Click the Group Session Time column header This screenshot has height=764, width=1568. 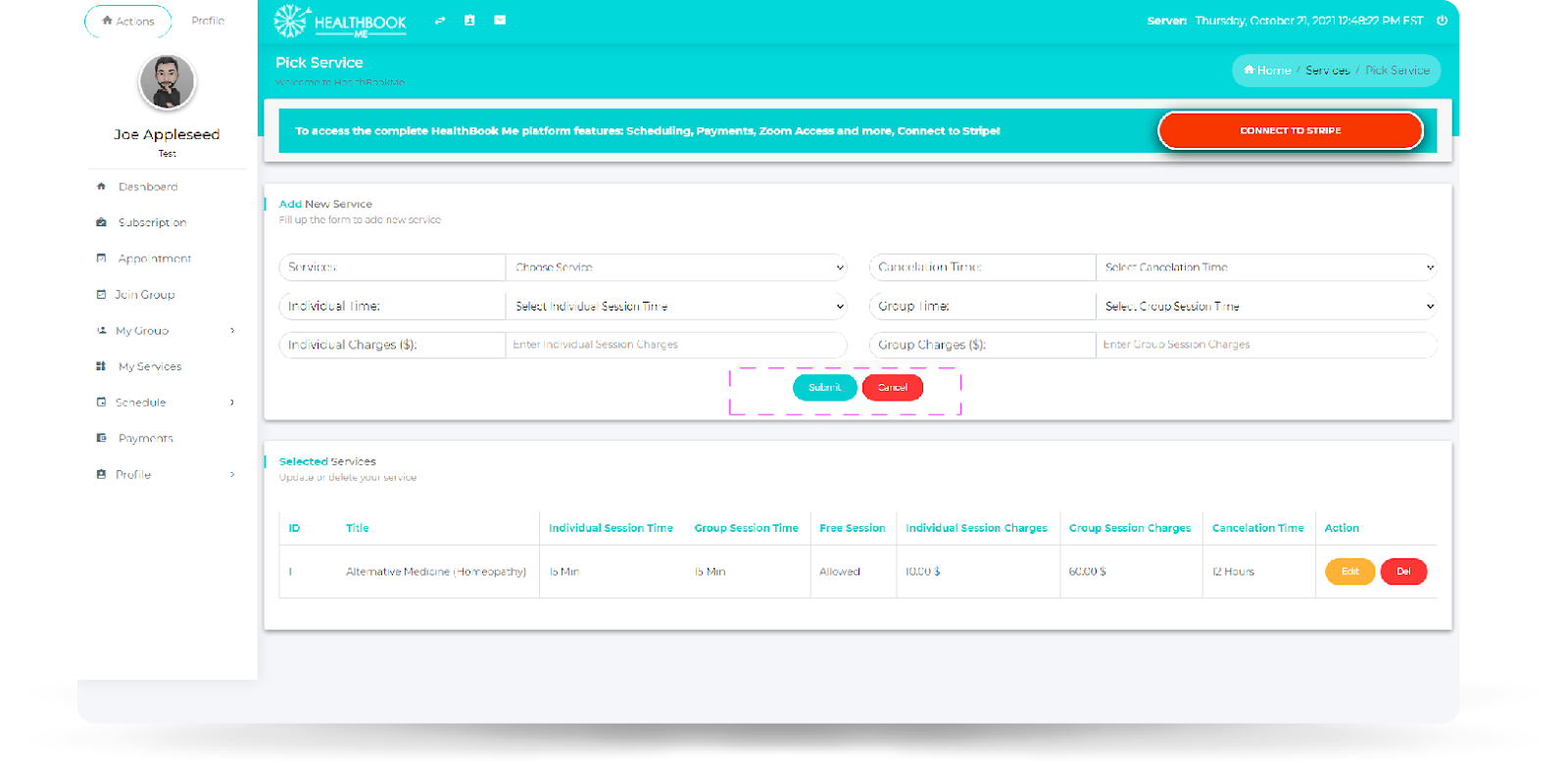[x=747, y=528]
